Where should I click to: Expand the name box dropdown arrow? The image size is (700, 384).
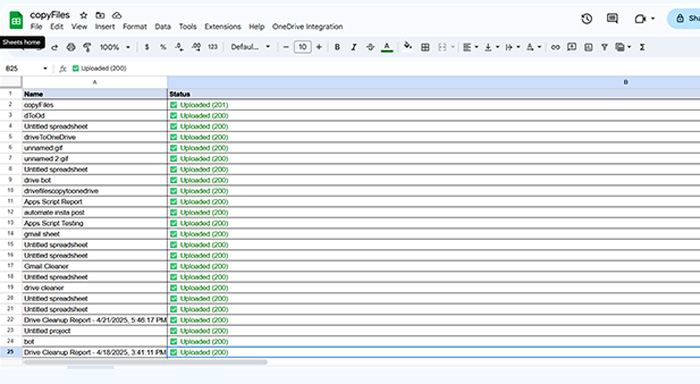pyautogui.click(x=45, y=68)
